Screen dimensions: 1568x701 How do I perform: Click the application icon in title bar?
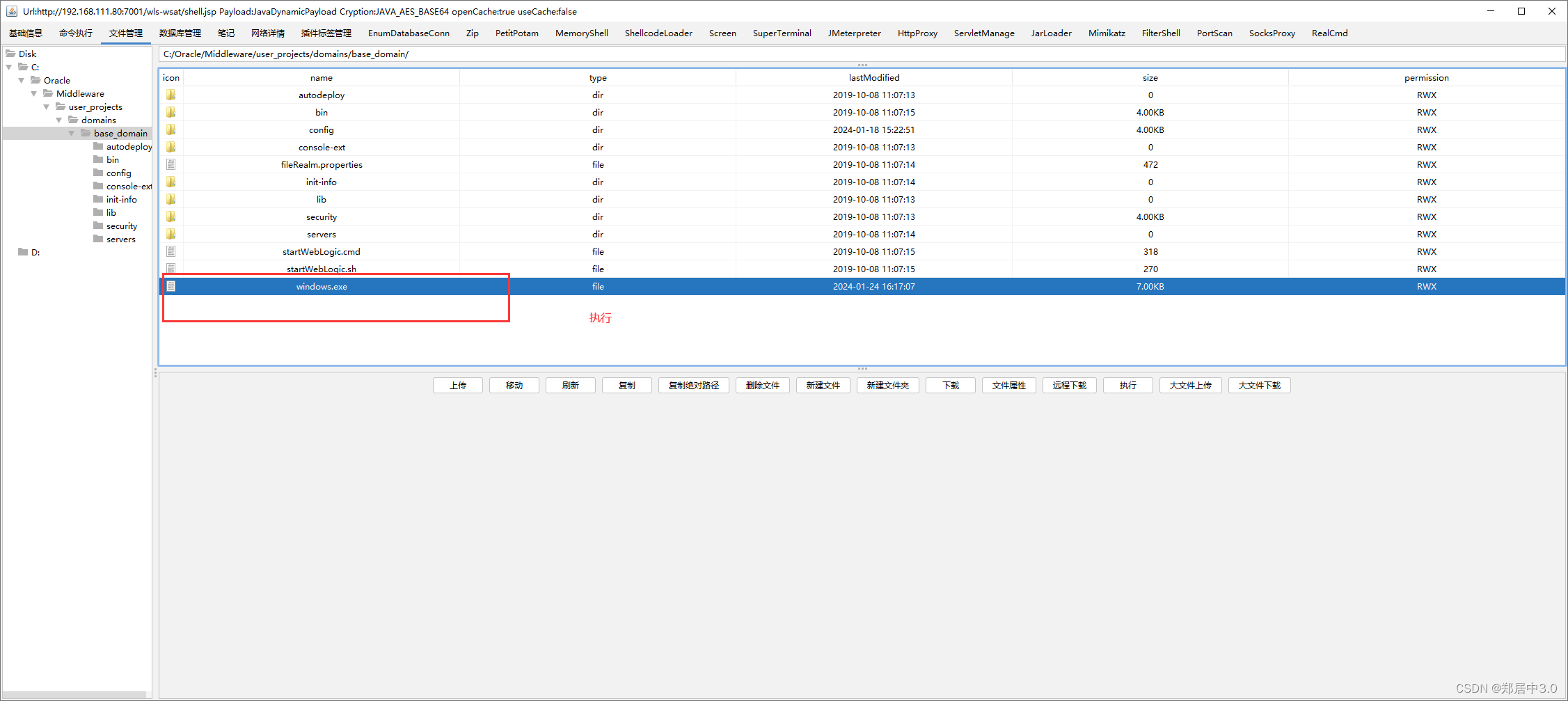point(12,11)
